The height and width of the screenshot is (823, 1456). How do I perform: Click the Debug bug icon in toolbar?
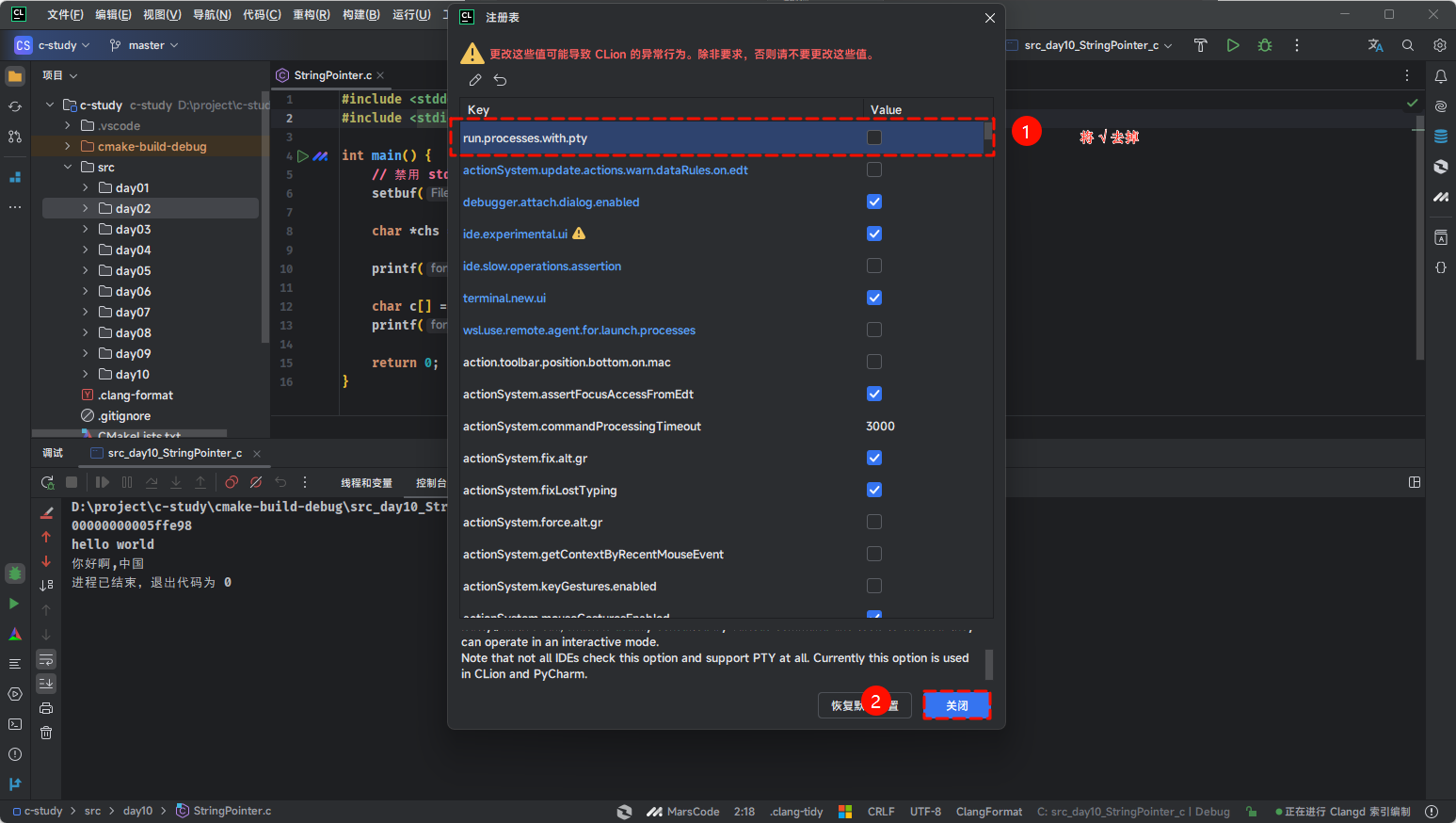pos(1265,45)
